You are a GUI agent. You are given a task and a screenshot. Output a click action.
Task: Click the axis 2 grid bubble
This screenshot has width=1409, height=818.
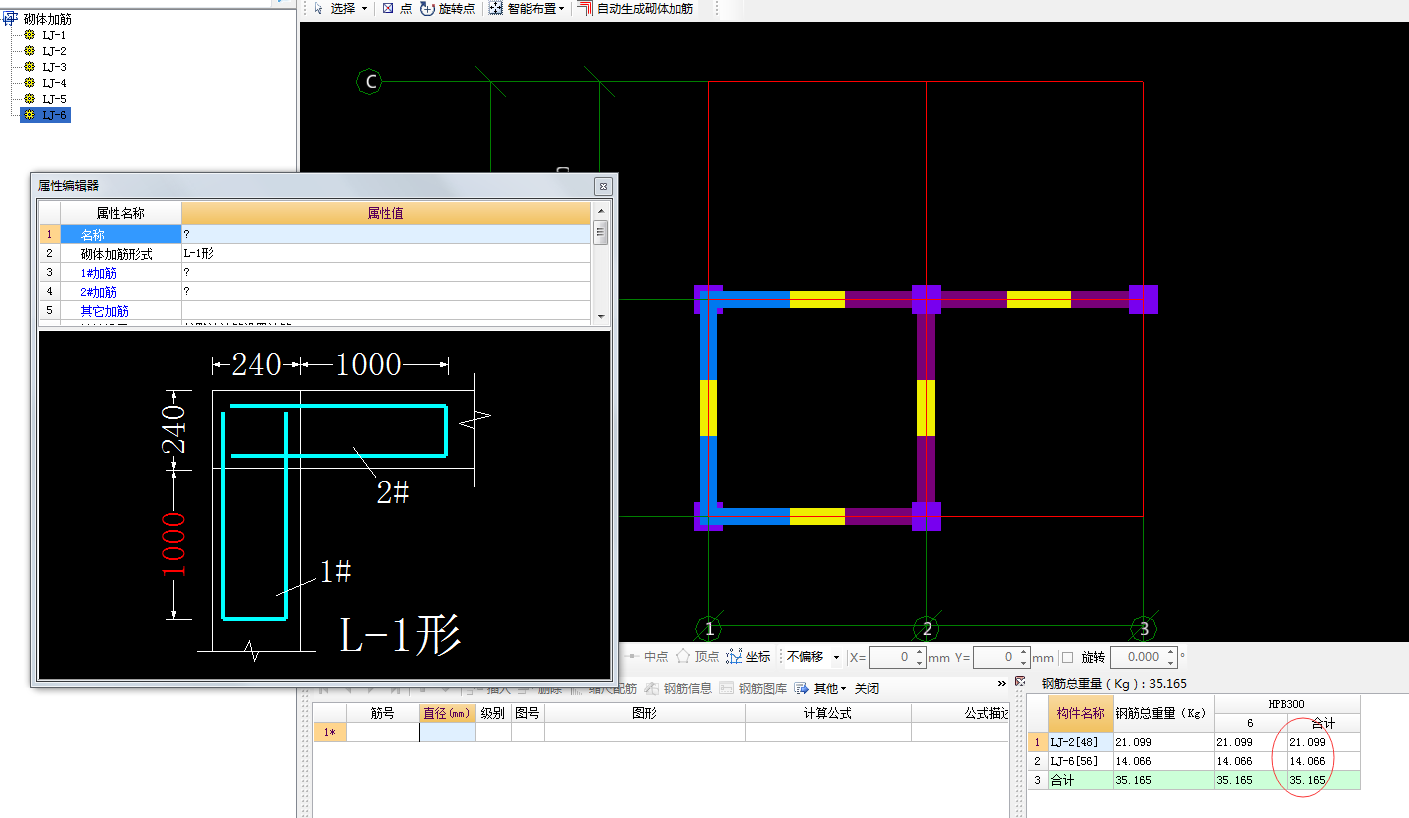(927, 629)
